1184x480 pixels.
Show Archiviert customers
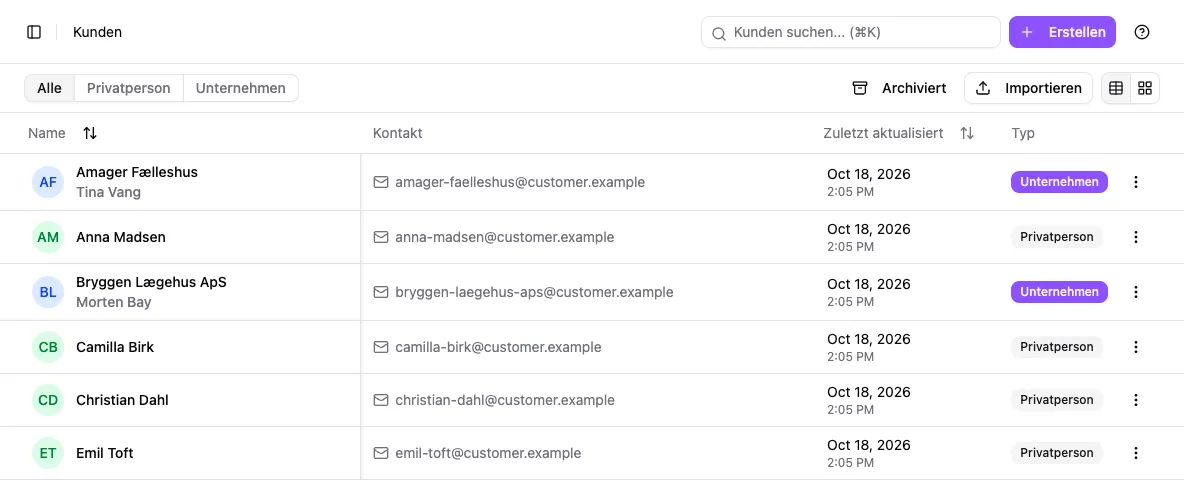[x=899, y=88]
